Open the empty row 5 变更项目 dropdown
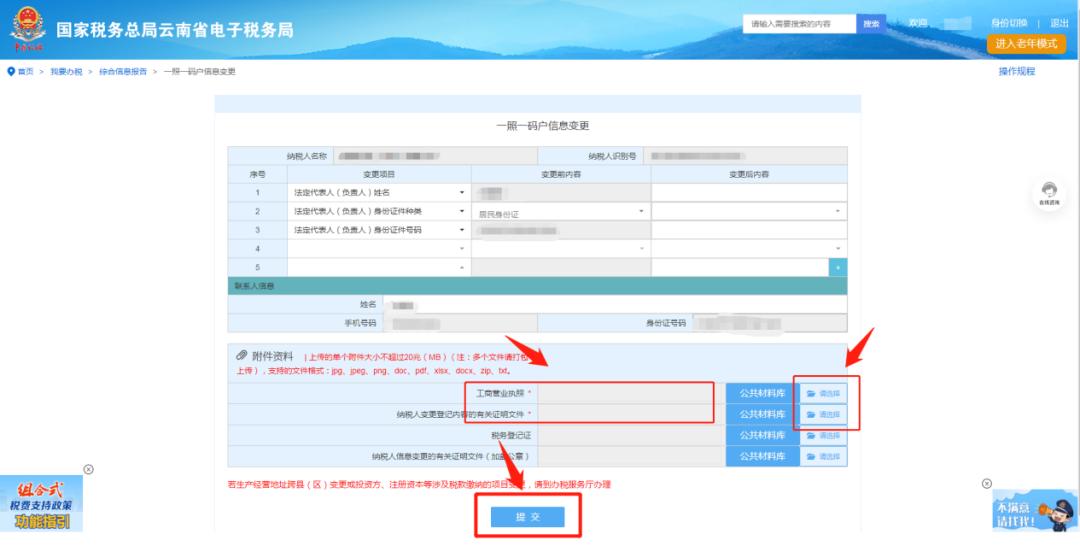This screenshot has width=1080, height=546. 379,267
